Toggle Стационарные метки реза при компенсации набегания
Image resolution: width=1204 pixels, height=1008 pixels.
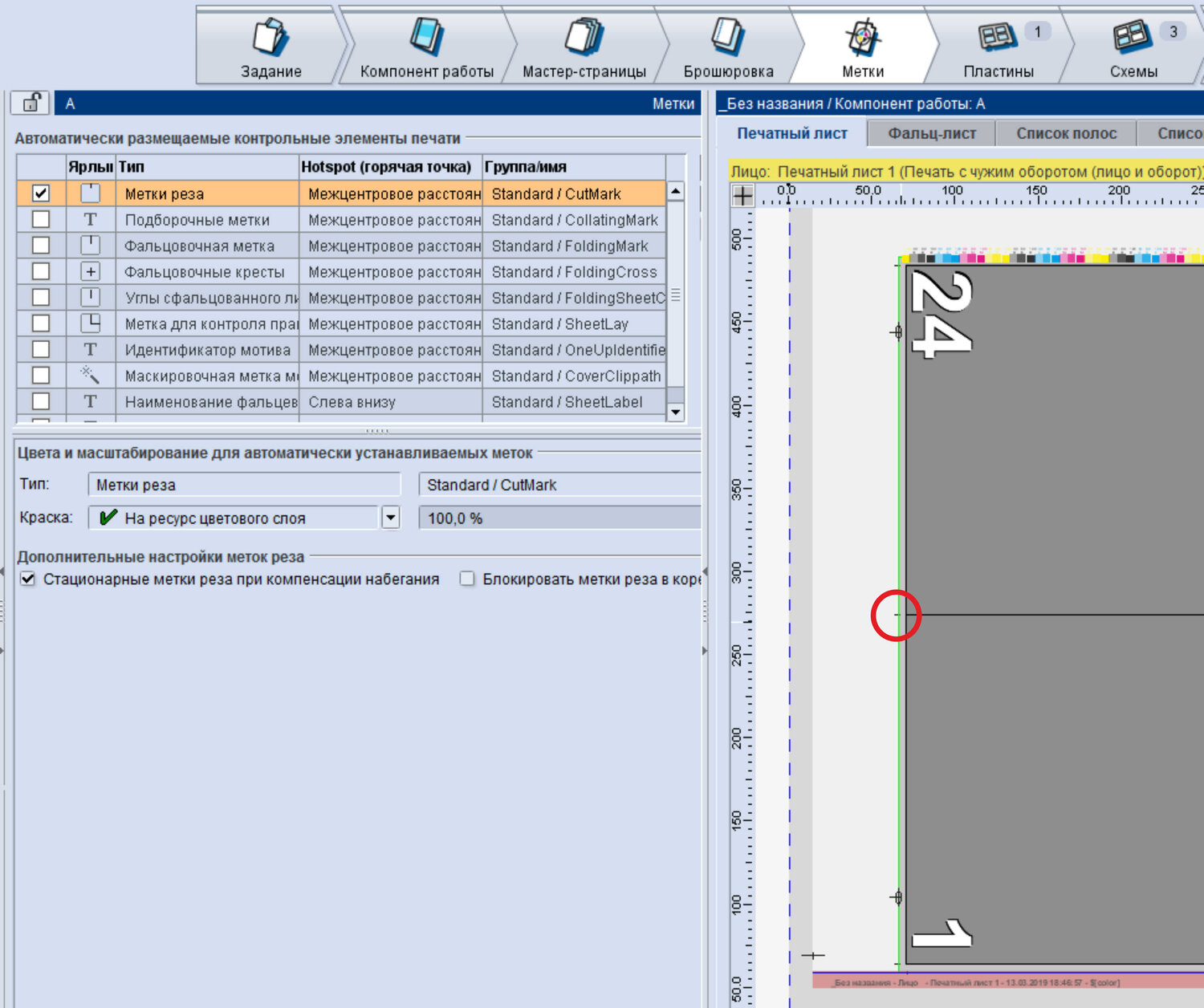pyautogui.click(x=28, y=579)
